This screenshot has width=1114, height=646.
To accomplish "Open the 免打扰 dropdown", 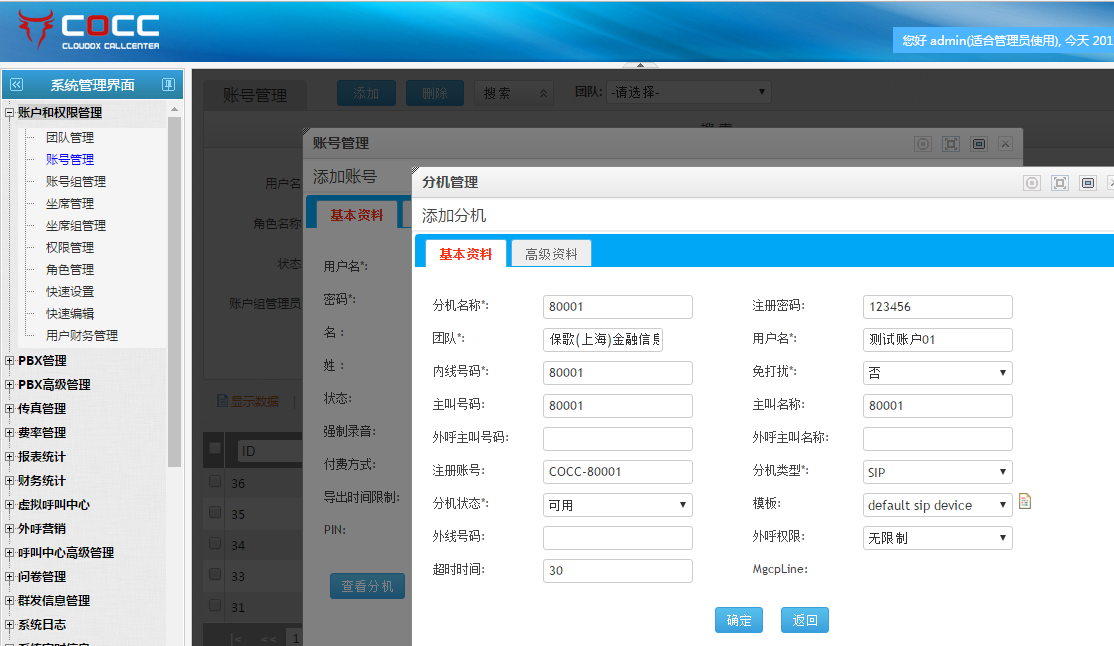I will [x=937, y=373].
